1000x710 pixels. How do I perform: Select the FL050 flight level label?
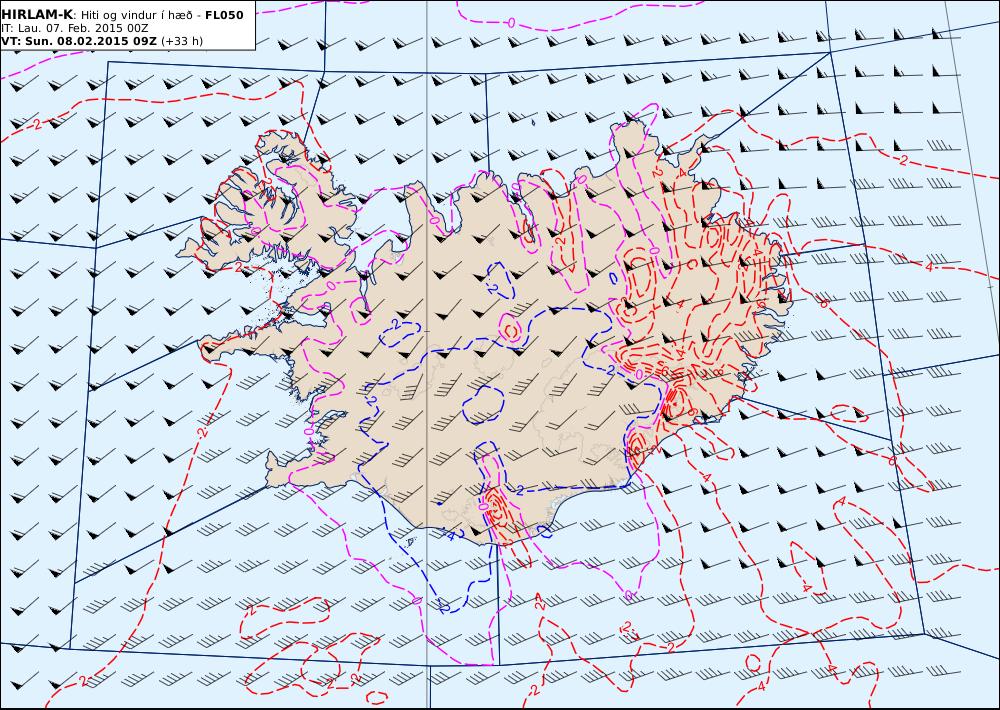pos(224,15)
